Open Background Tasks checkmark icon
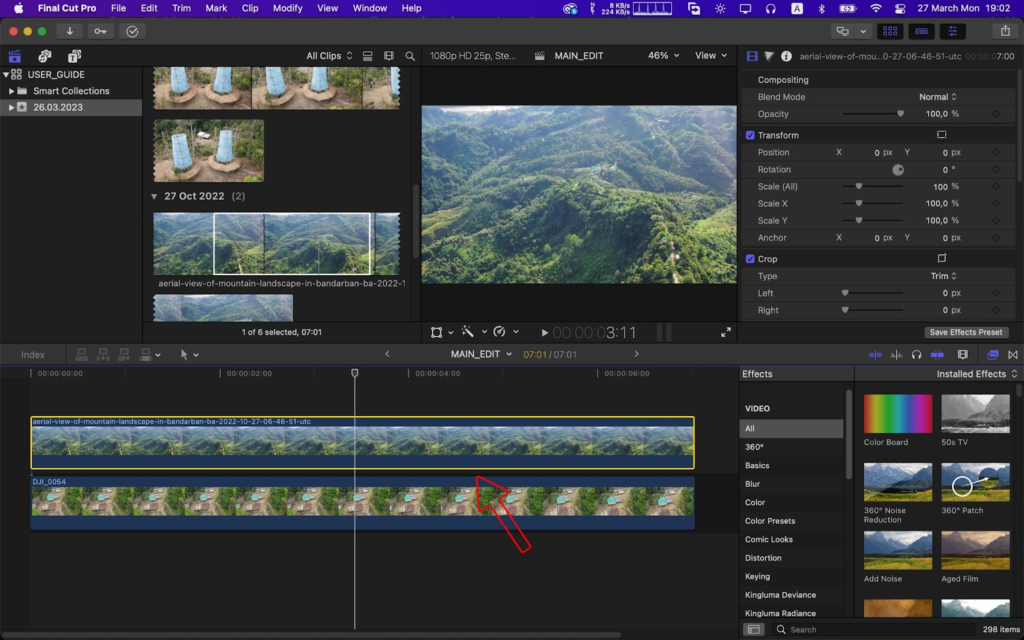This screenshot has height=640, width=1024. coord(132,31)
